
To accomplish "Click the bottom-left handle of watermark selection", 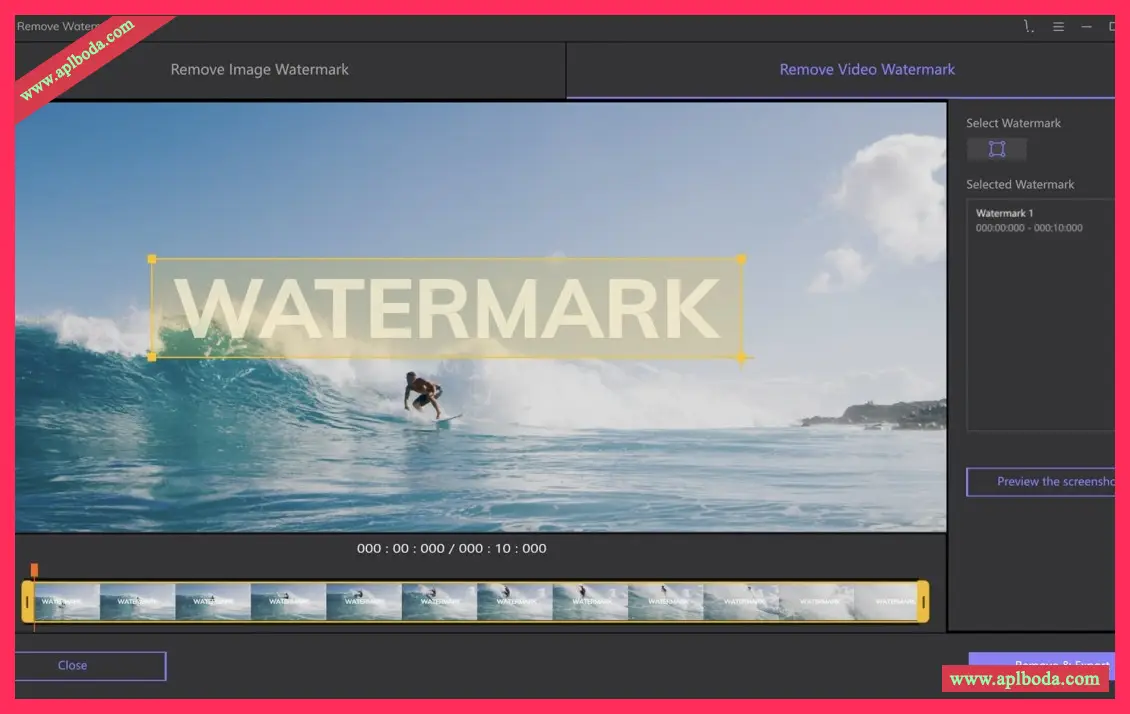I will coord(152,356).
